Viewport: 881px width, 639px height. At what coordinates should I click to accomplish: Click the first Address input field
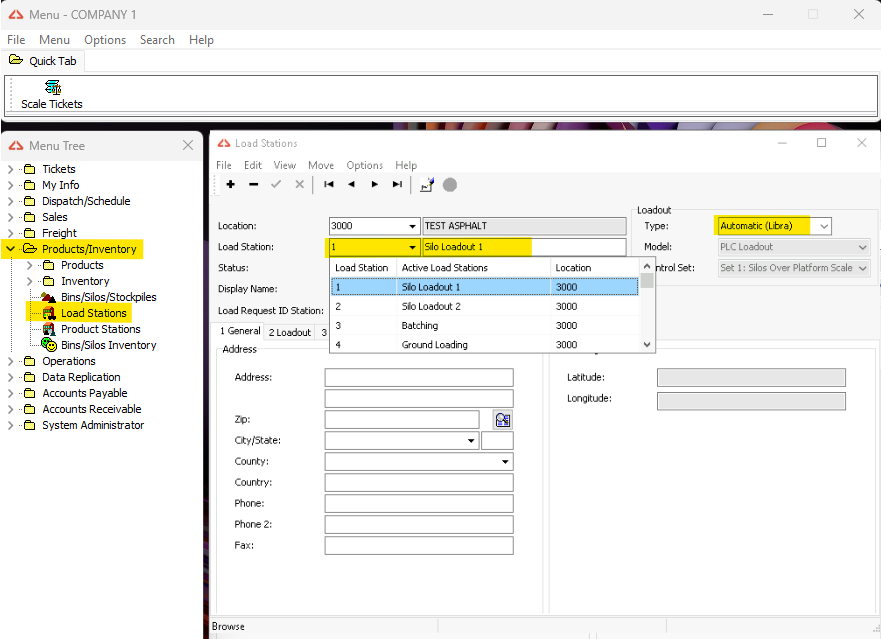[x=419, y=377]
